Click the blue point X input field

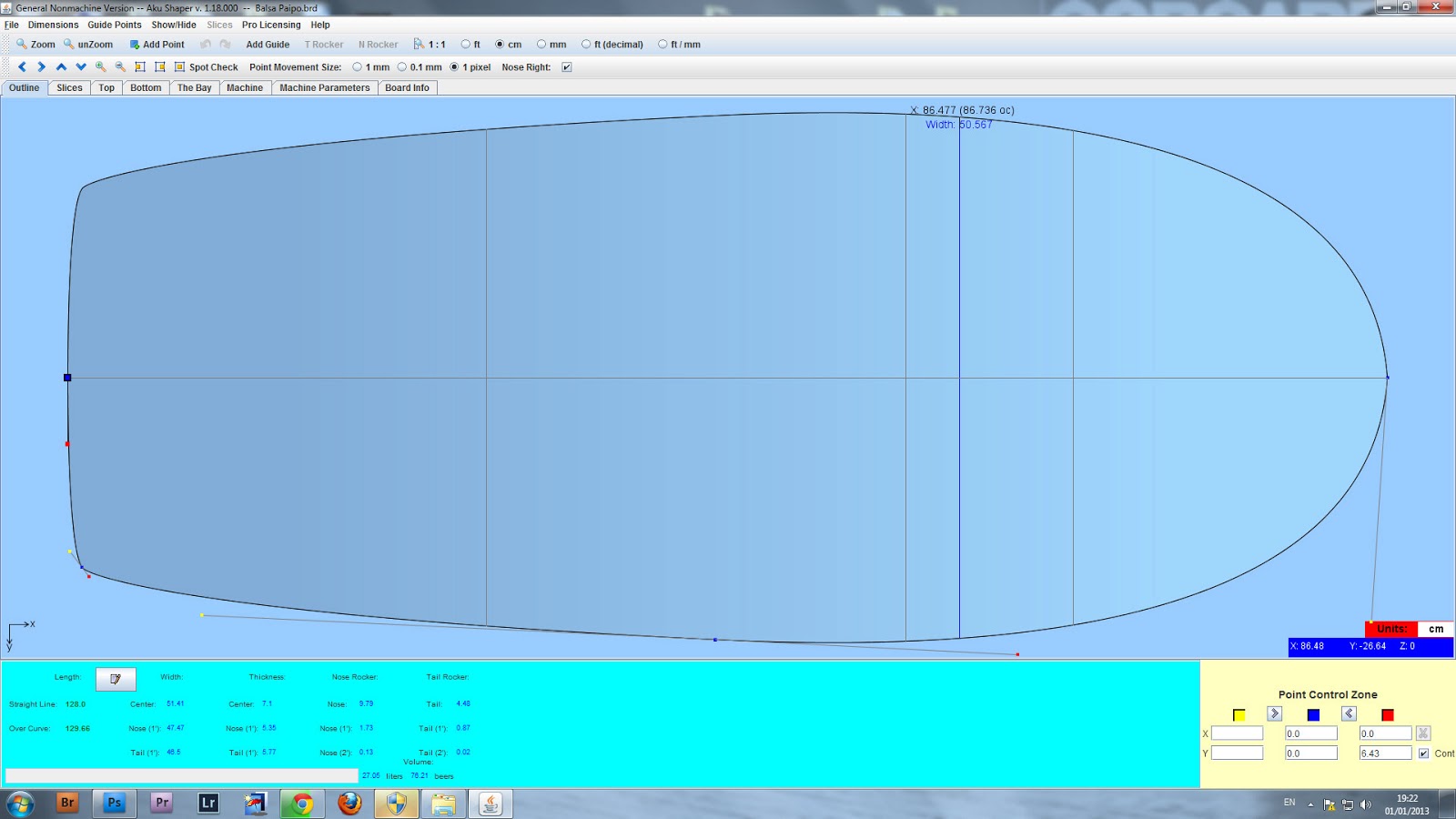(1310, 733)
